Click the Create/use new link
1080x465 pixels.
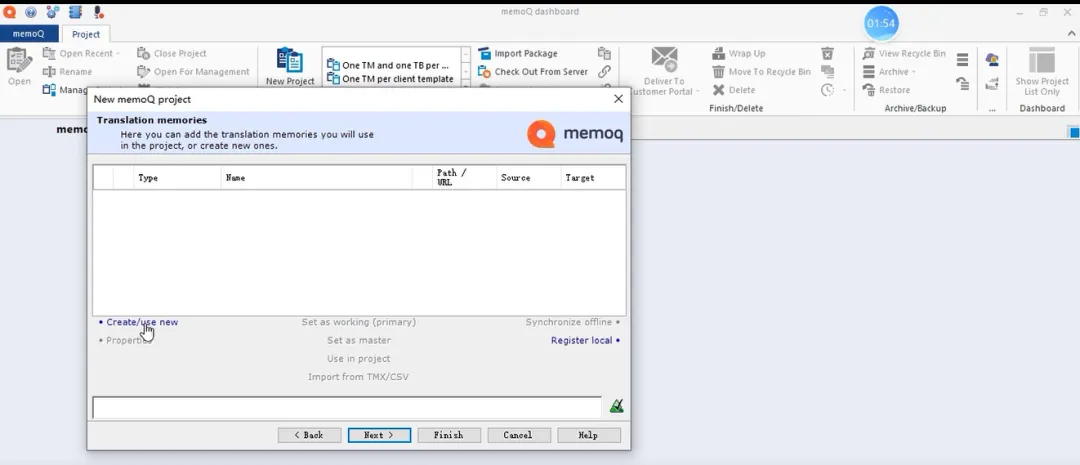[x=142, y=322]
